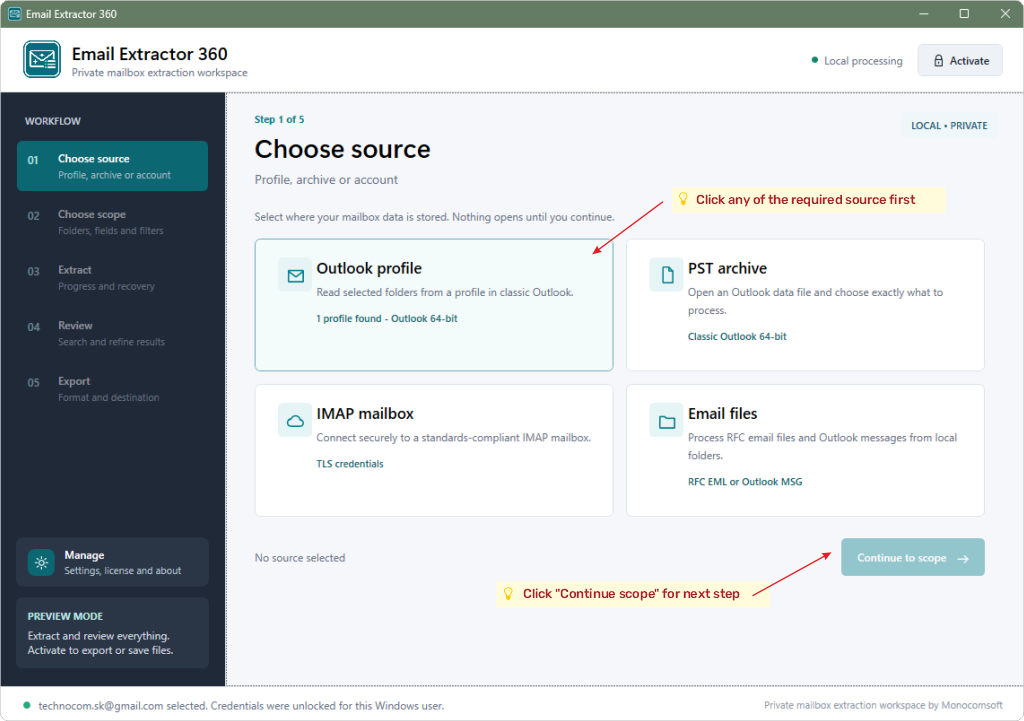
Task: Click status bar message about technocom.sk@gmail.com
Action: point(241,705)
